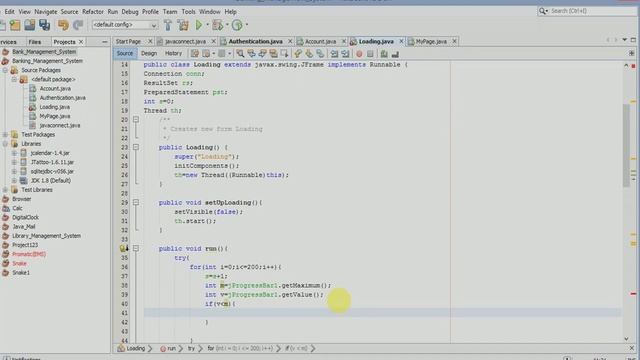
Task: Click in the Search input field
Action: (x=592, y=11)
